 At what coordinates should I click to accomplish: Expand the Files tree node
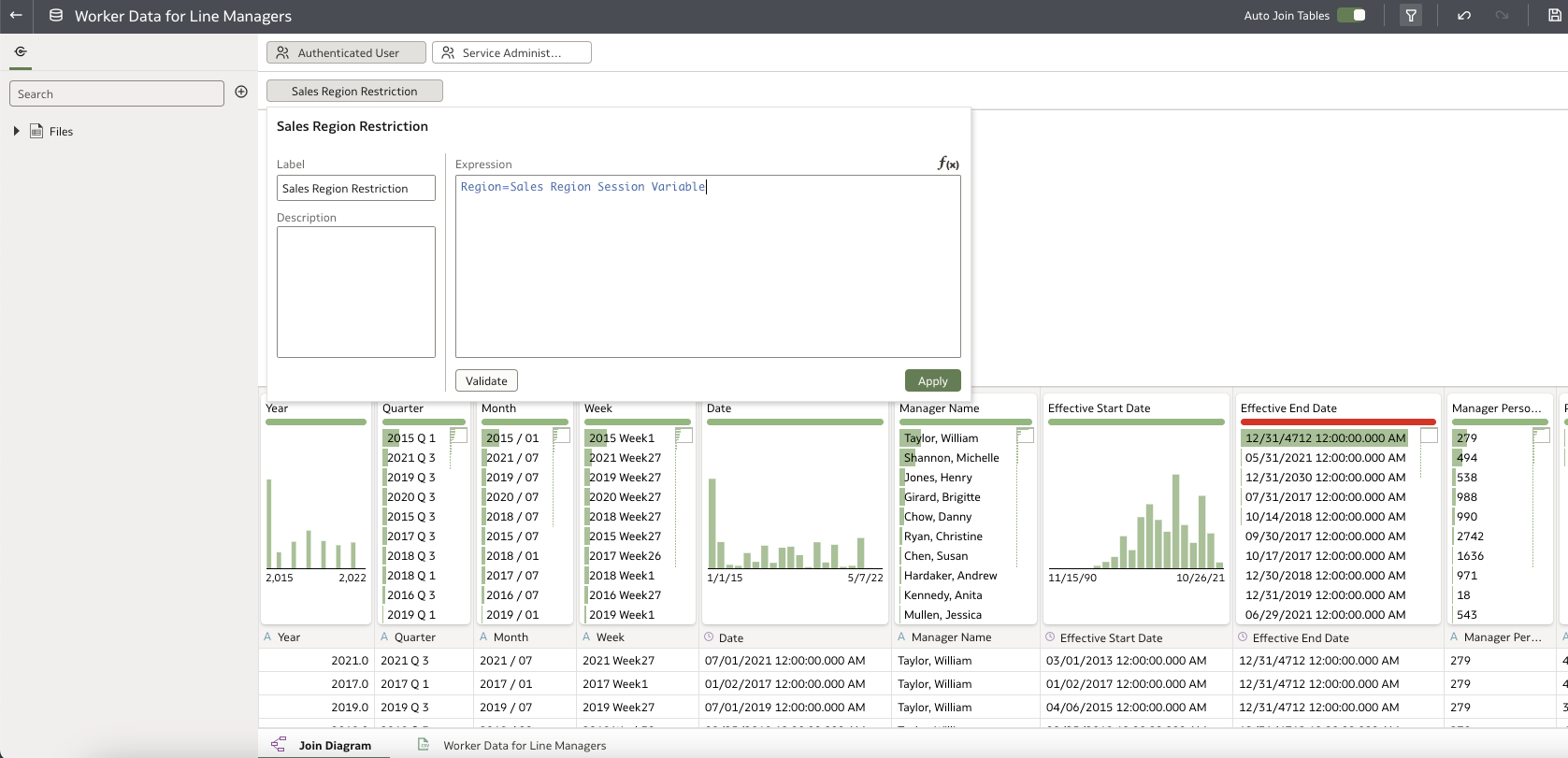pos(17,132)
